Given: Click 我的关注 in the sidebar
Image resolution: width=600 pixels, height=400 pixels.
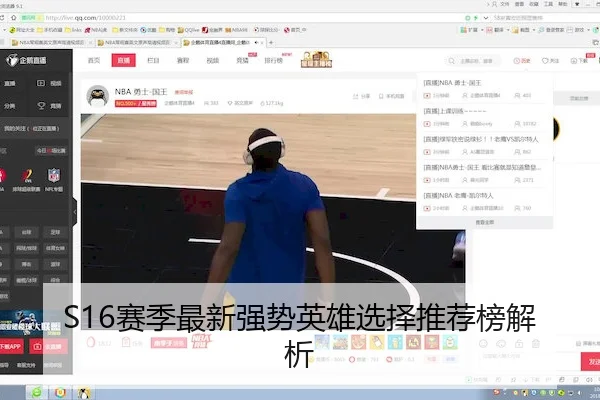Looking at the screenshot, I should 31,128.
